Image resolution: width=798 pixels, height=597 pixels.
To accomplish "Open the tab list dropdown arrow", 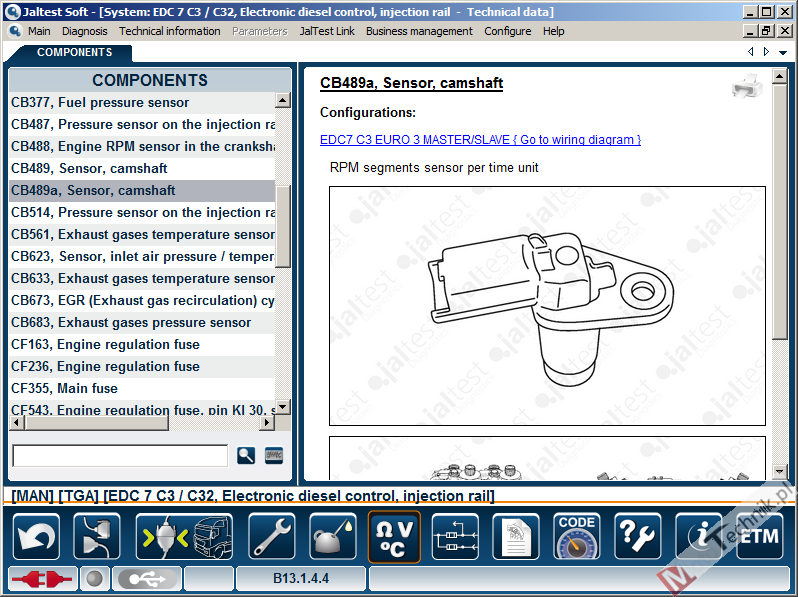I will (783, 52).
